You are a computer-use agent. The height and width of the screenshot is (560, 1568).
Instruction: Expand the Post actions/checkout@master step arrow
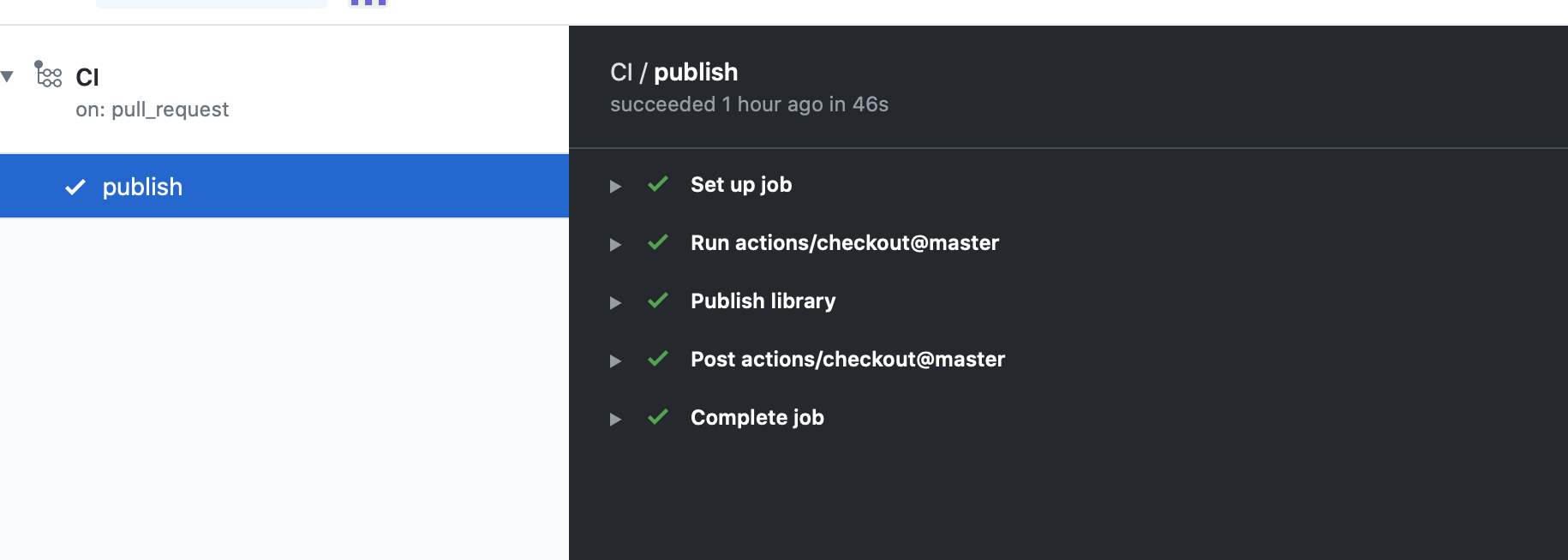point(615,360)
